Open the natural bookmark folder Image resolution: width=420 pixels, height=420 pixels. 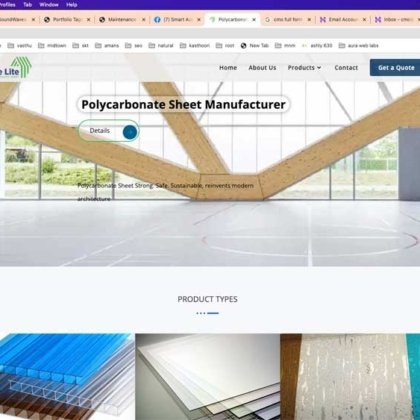(161, 46)
